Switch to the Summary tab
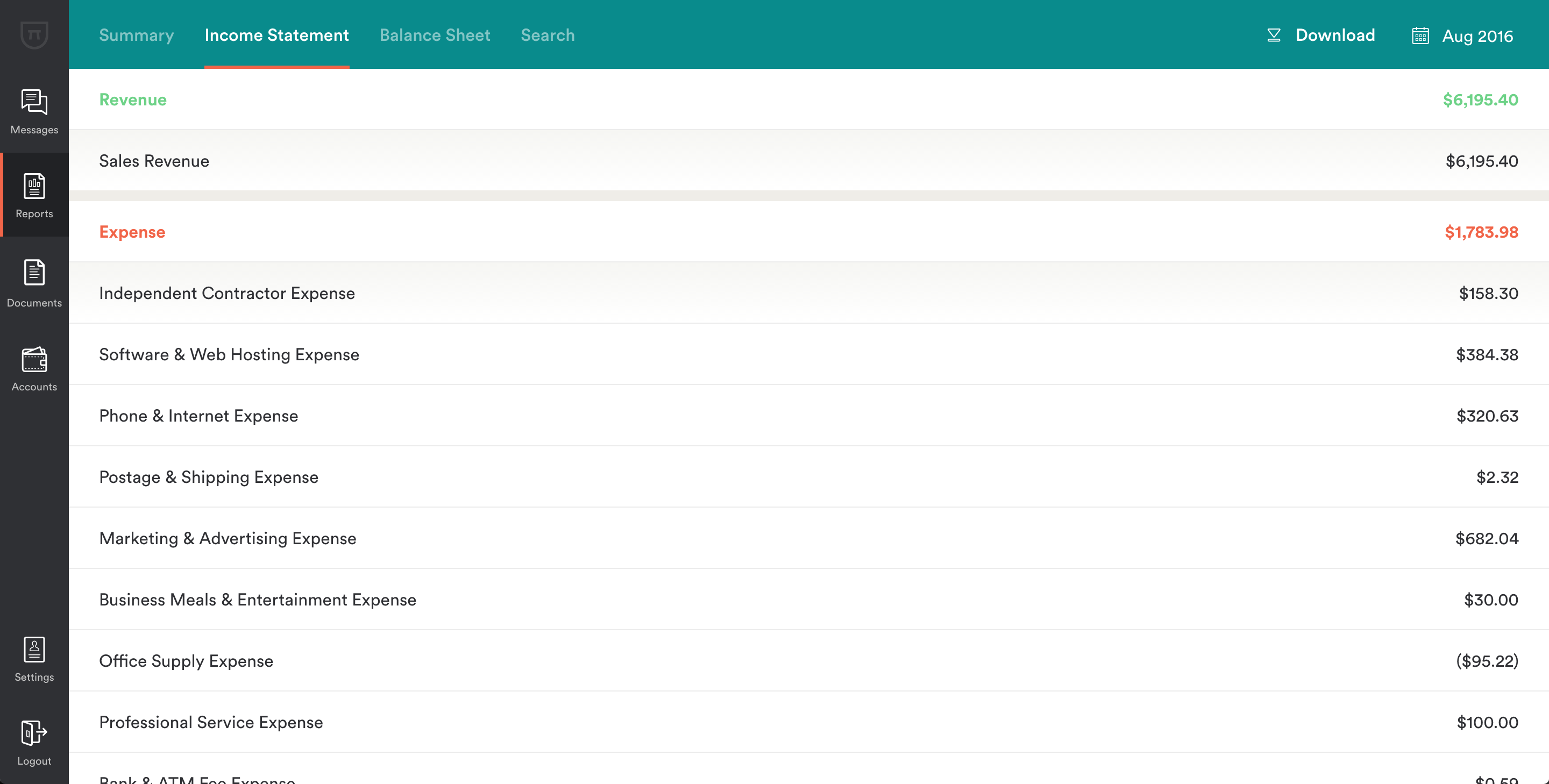This screenshot has width=1549, height=784. point(137,35)
